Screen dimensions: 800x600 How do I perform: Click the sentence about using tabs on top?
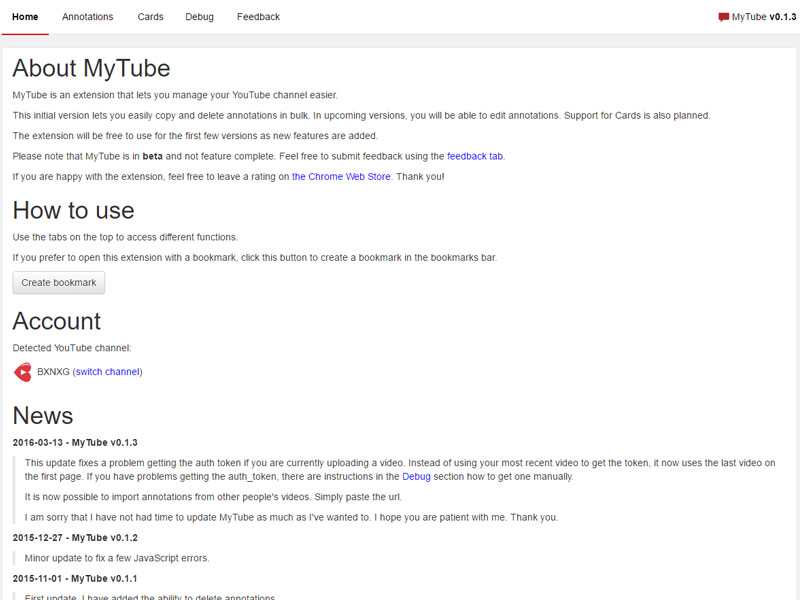[x=125, y=237]
